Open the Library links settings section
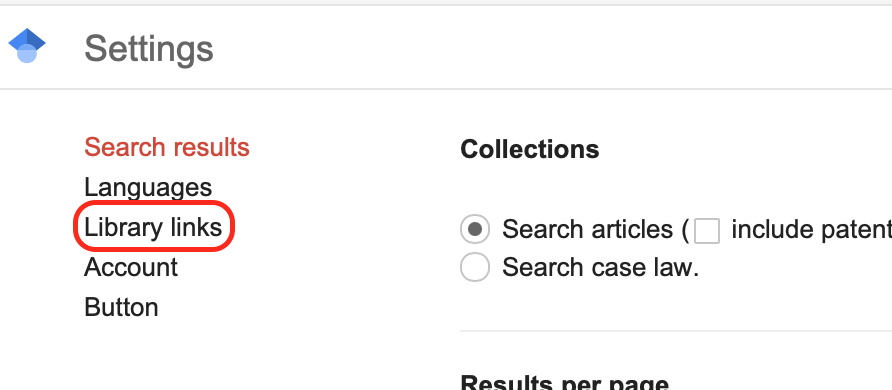Viewport: 892px width, 390px height. click(153, 227)
